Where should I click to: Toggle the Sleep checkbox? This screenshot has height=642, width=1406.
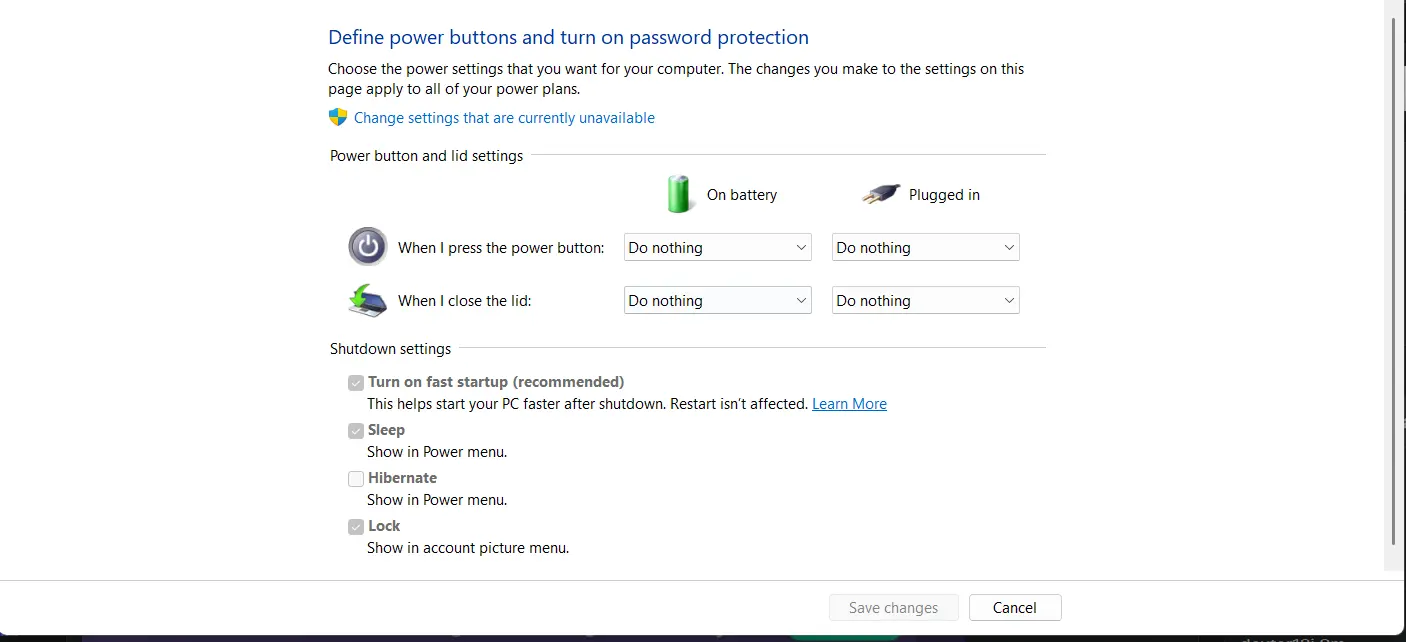356,430
